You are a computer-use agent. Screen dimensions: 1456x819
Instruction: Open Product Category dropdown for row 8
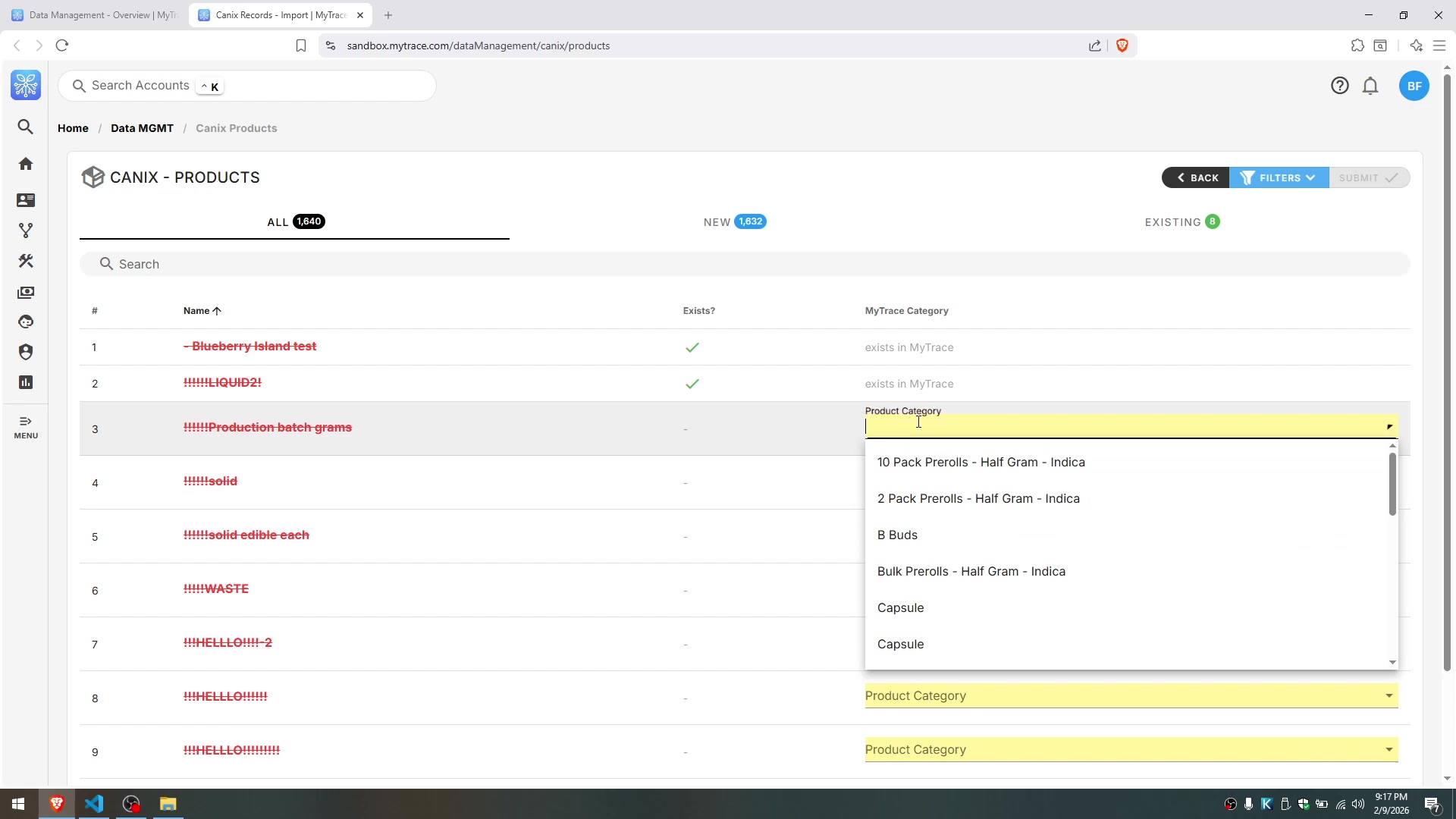tap(1130, 695)
